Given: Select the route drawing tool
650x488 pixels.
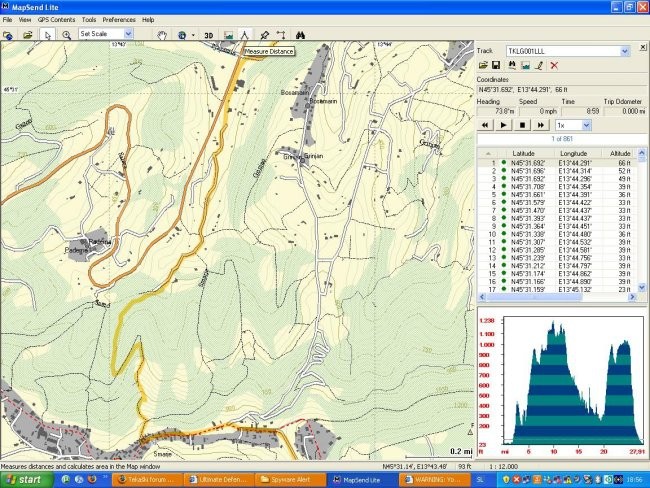Looking at the screenshot, I should (x=281, y=35).
